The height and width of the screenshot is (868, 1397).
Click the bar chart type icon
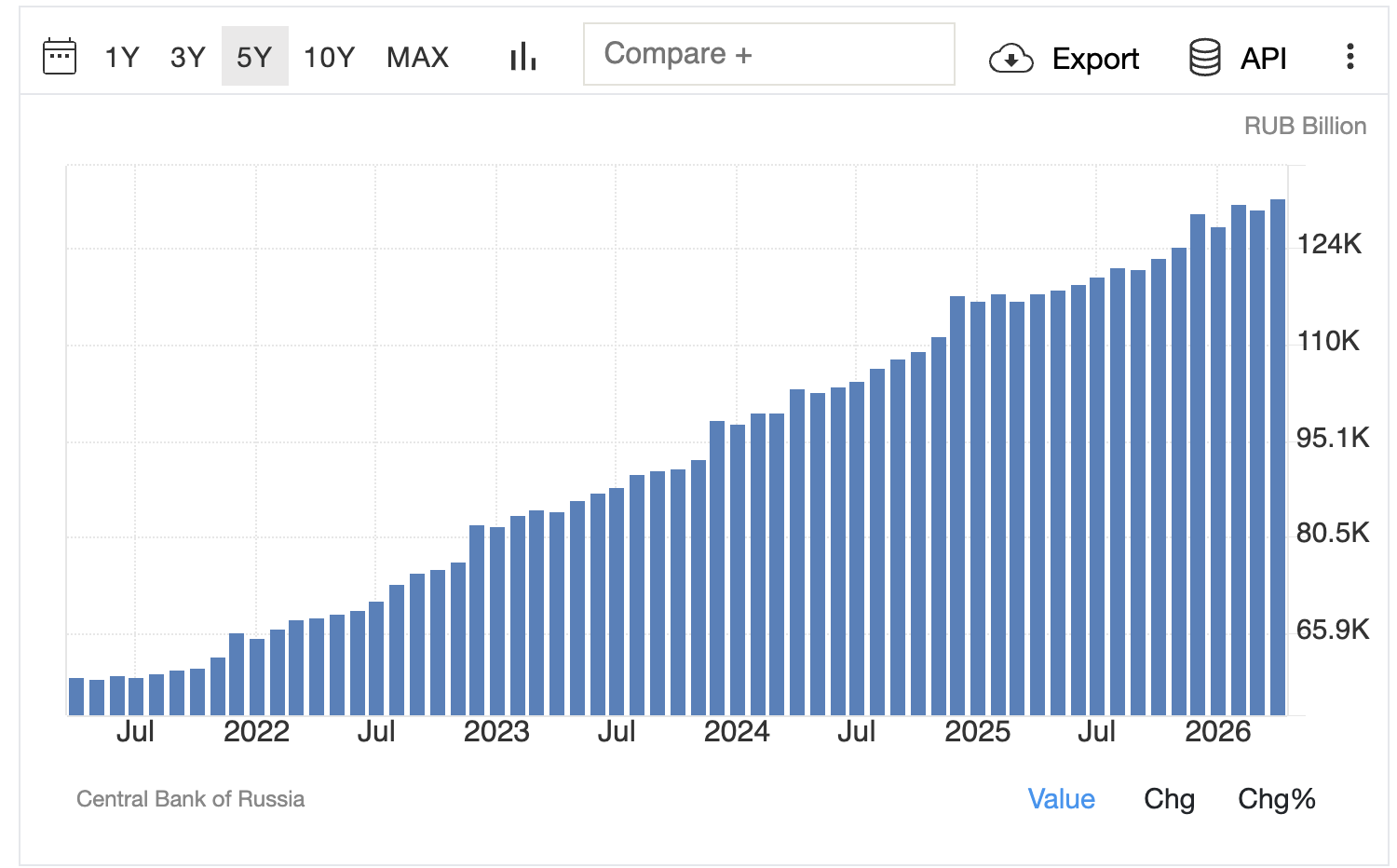tap(523, 57)
